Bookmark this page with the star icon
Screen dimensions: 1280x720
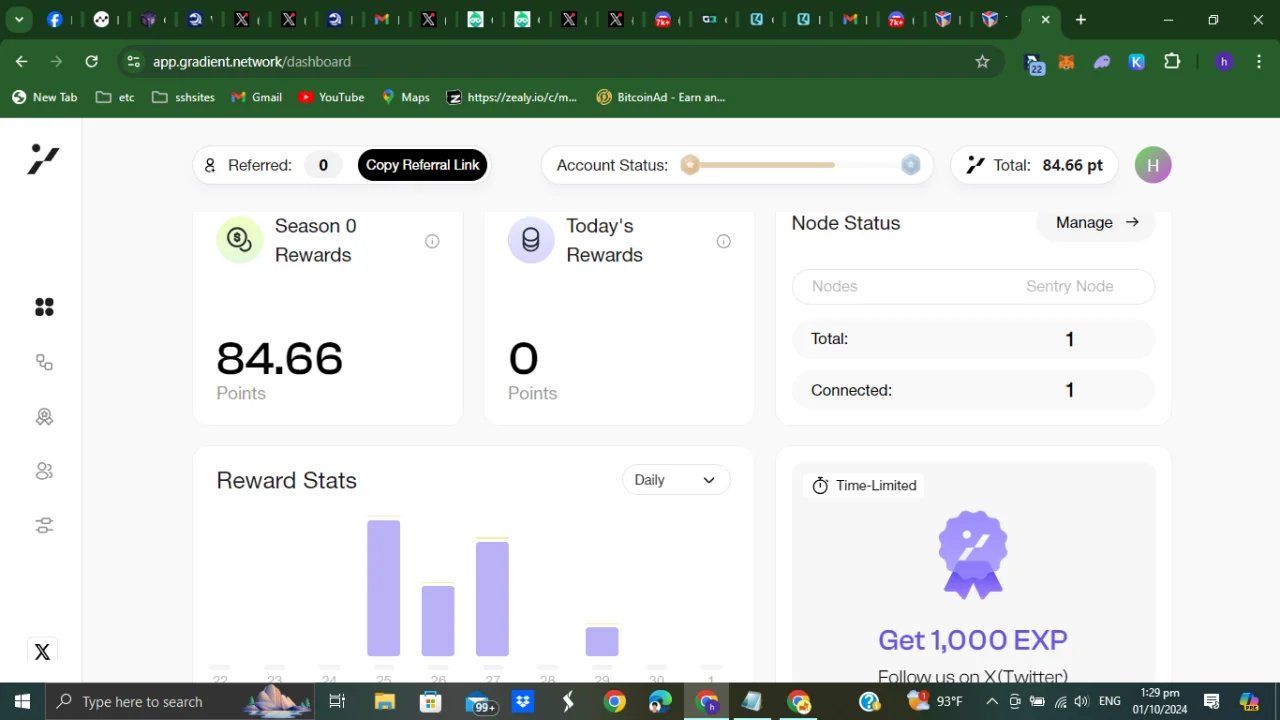pos(982,61)
